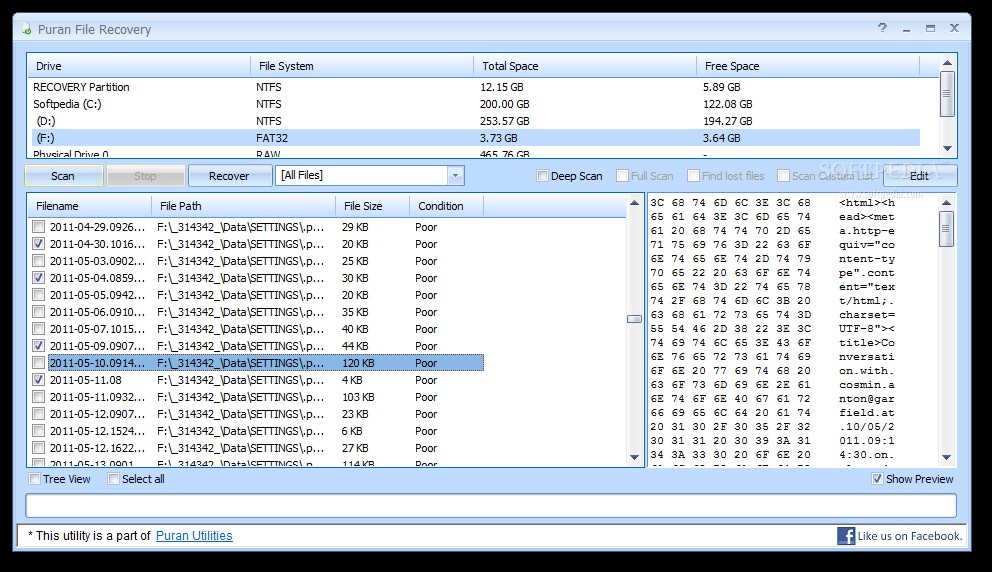Click the Puran File Recovery title bar icon
The image size is (992, 572).
coord(26,29)
